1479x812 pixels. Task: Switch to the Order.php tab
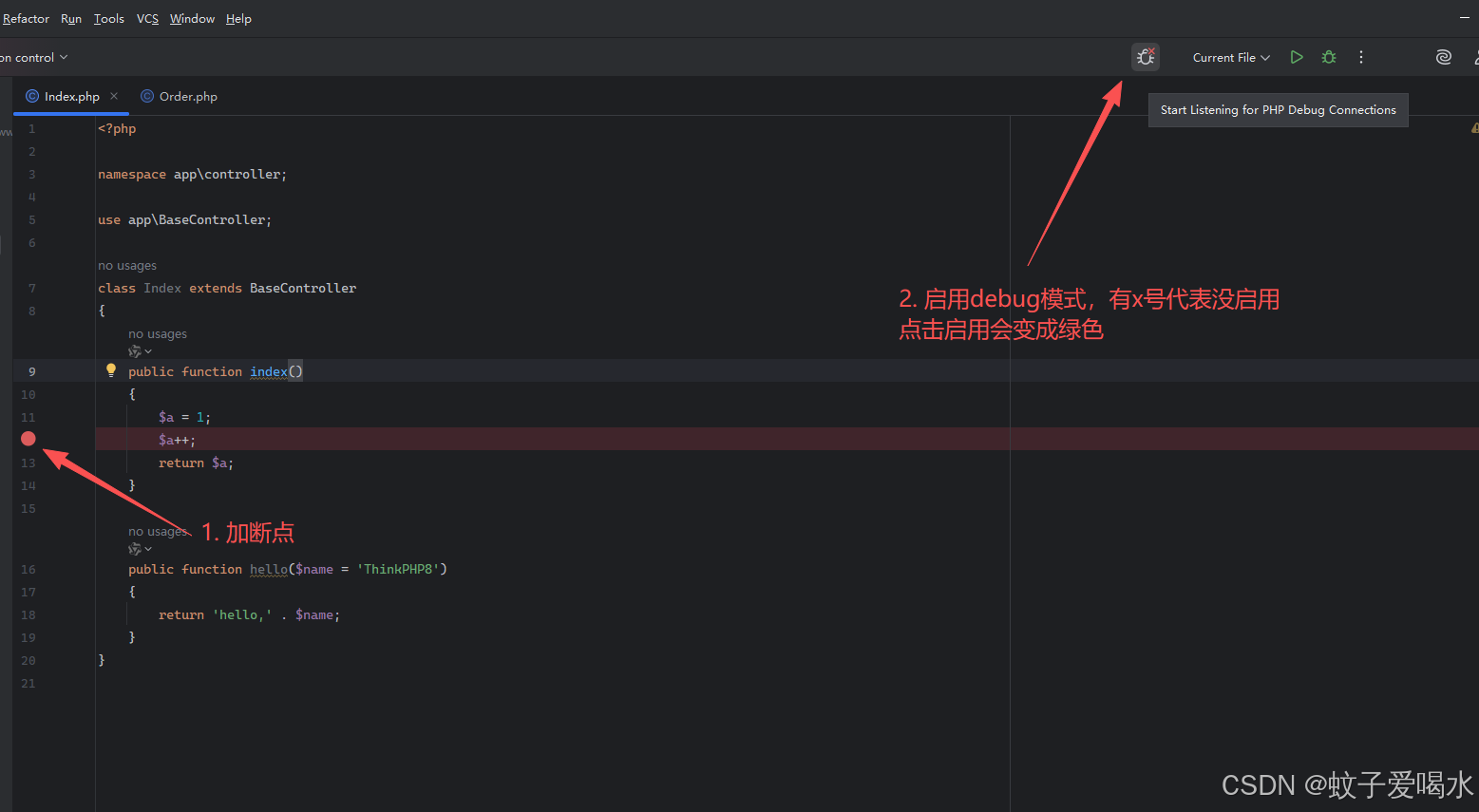pyautogui.click(x=187, y=96)
